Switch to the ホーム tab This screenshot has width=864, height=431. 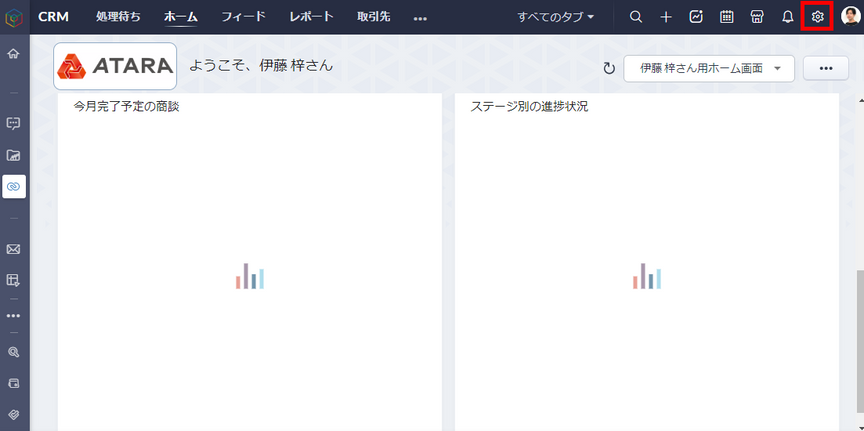tap(181, 17)
